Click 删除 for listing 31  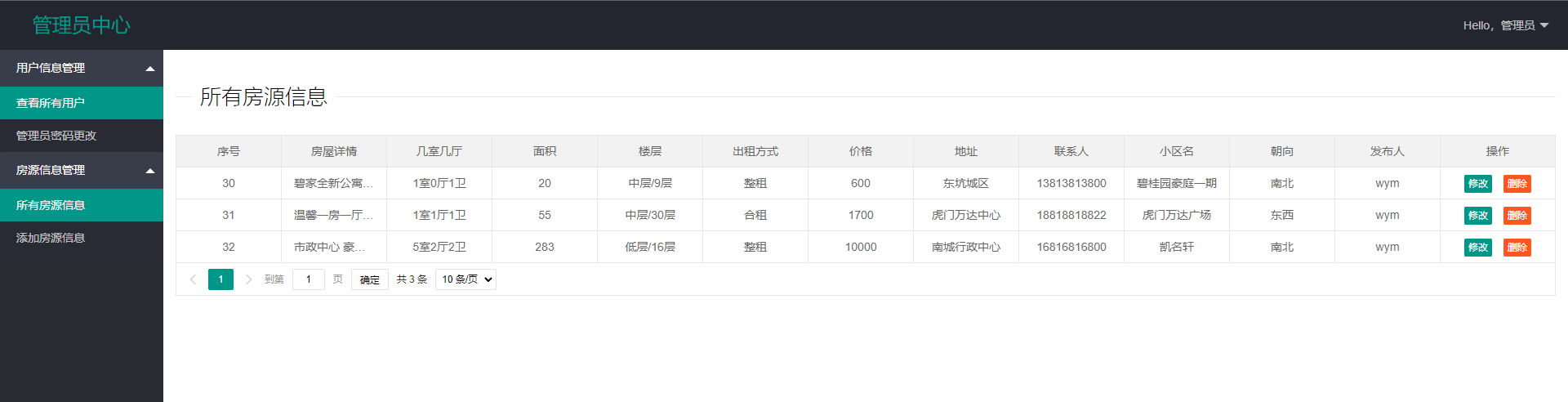click(1517, 216)
